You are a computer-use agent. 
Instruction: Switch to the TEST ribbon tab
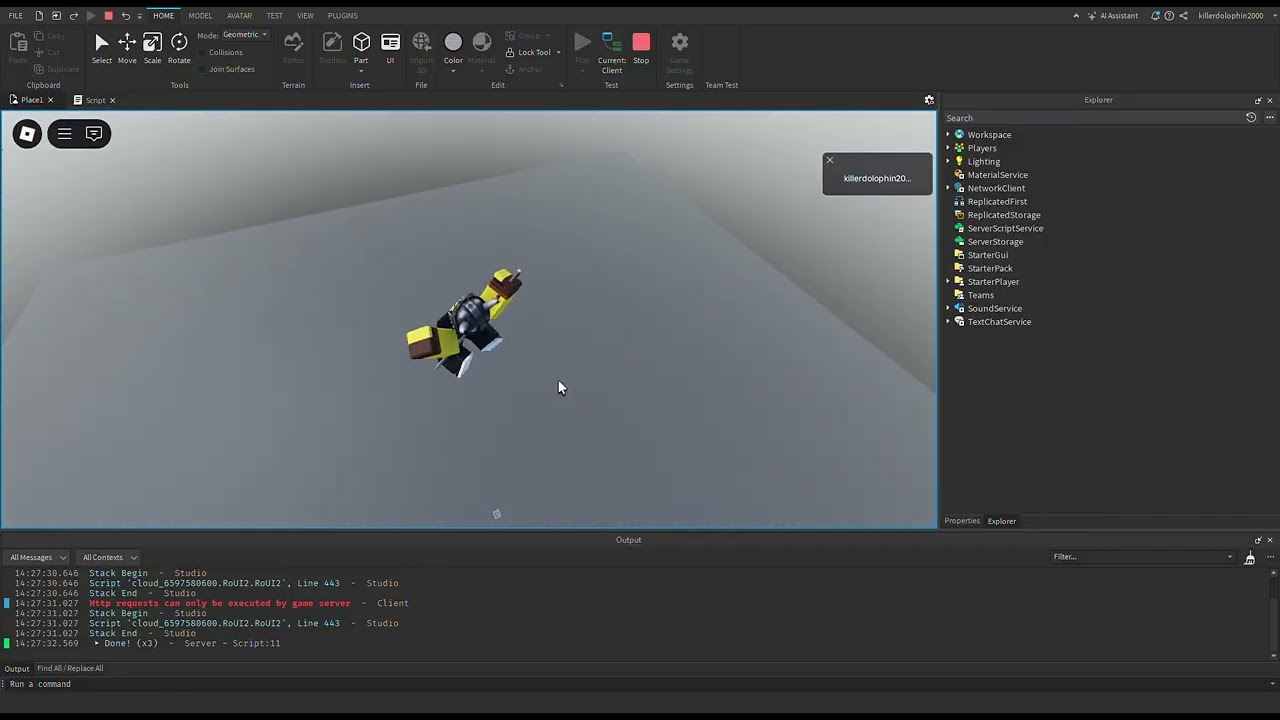click(274, 16)
